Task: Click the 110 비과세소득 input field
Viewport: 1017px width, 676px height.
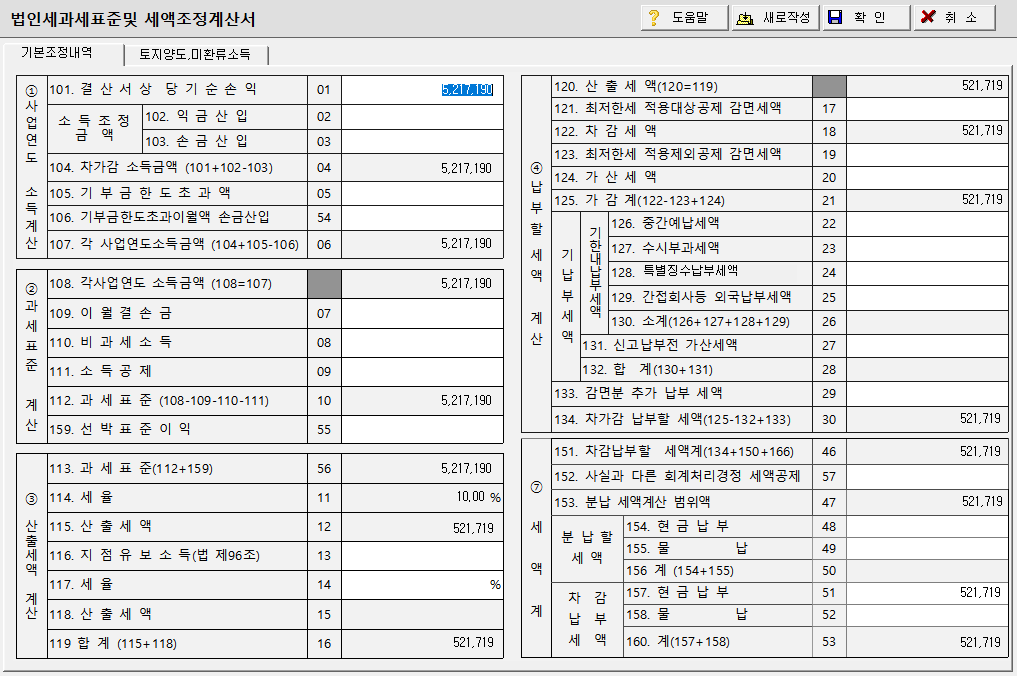Action: (422, 342)
